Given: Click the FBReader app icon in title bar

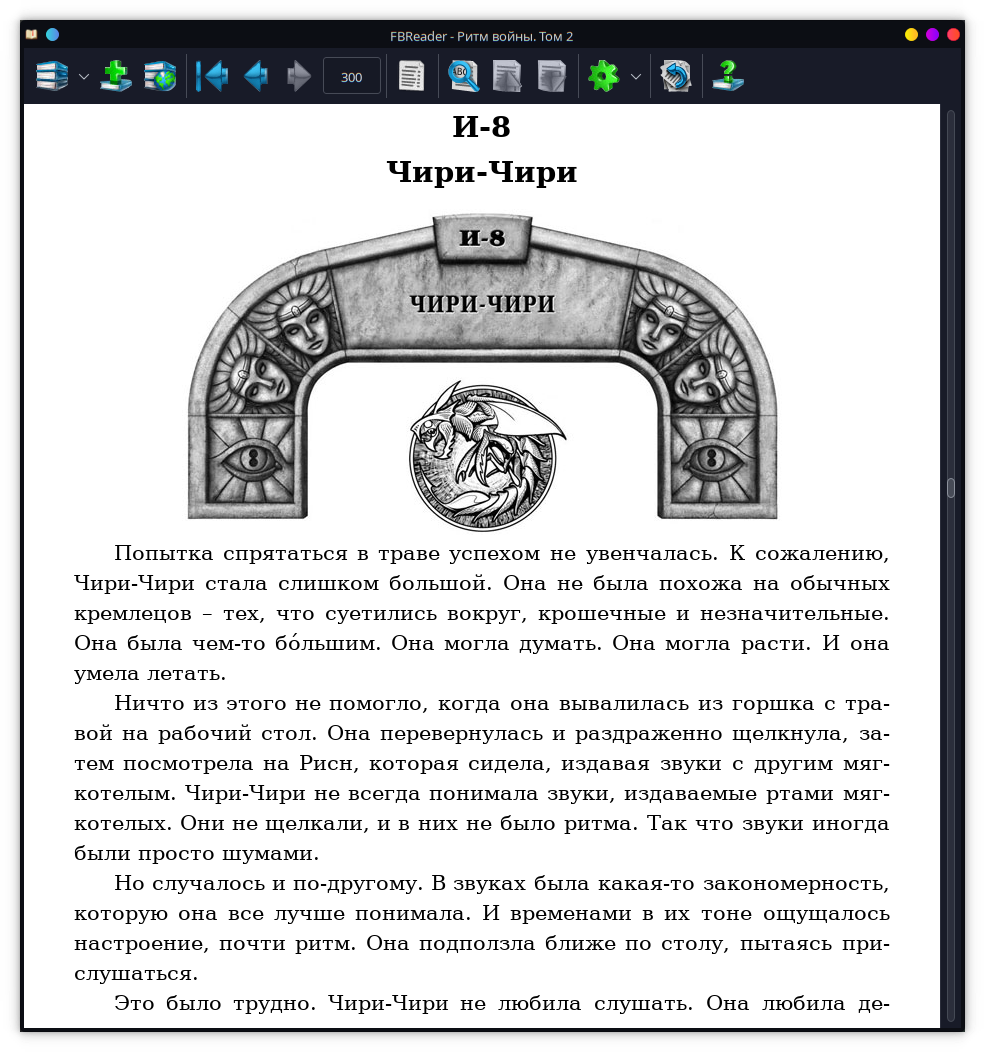Looking at the screenshot, I should [x=31, y=35].
